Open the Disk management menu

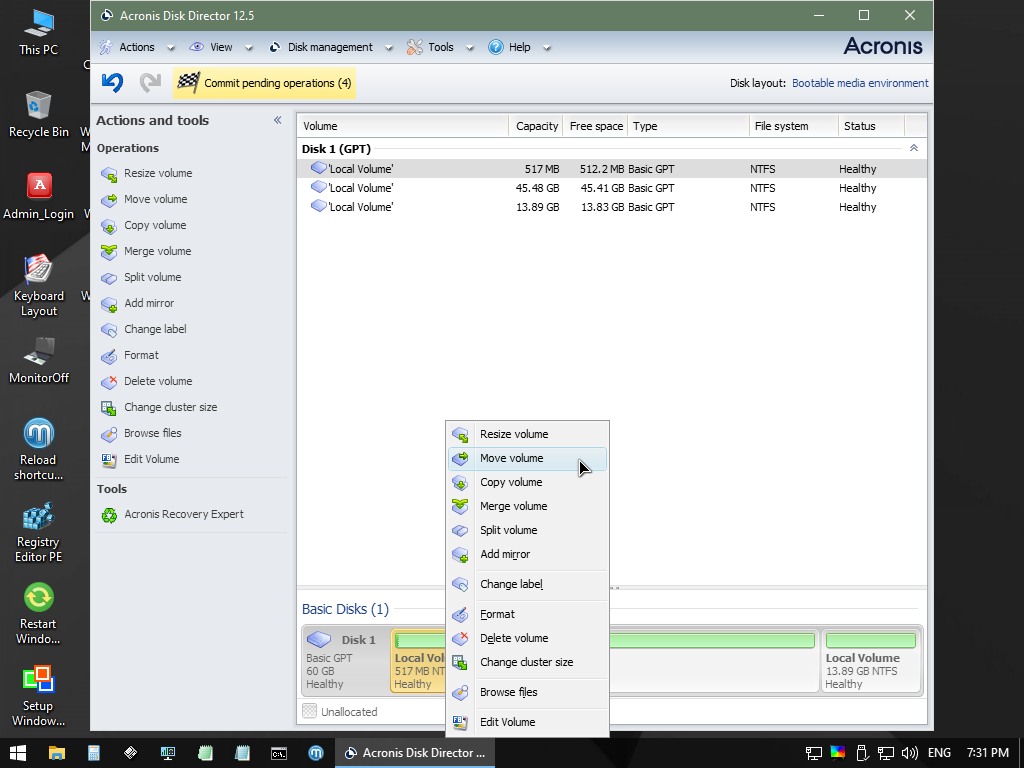322,47
